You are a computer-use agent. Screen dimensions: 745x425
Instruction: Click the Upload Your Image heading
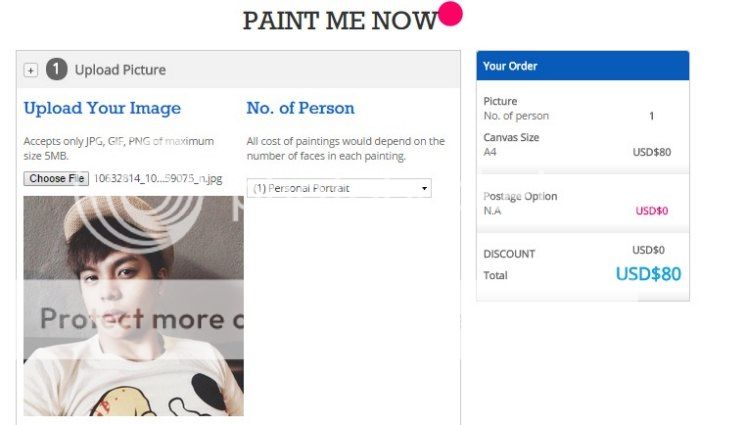coord(102,108)
